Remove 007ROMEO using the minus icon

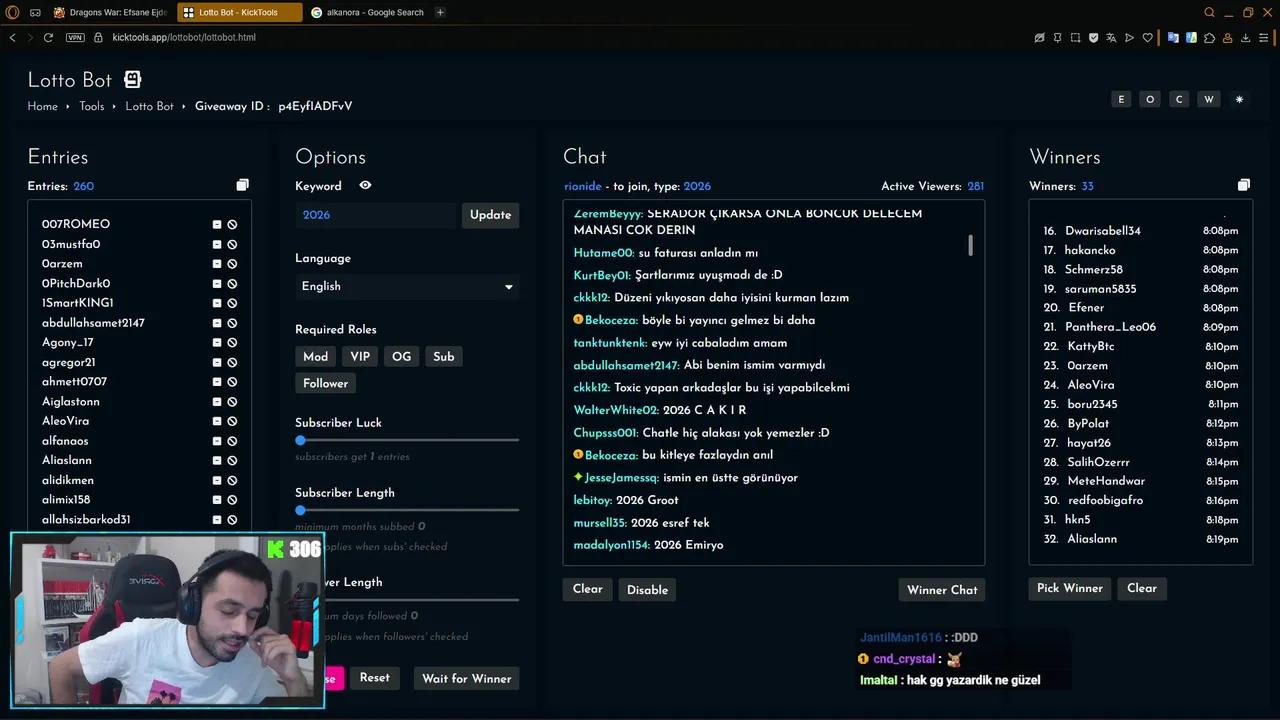[216, 225]
